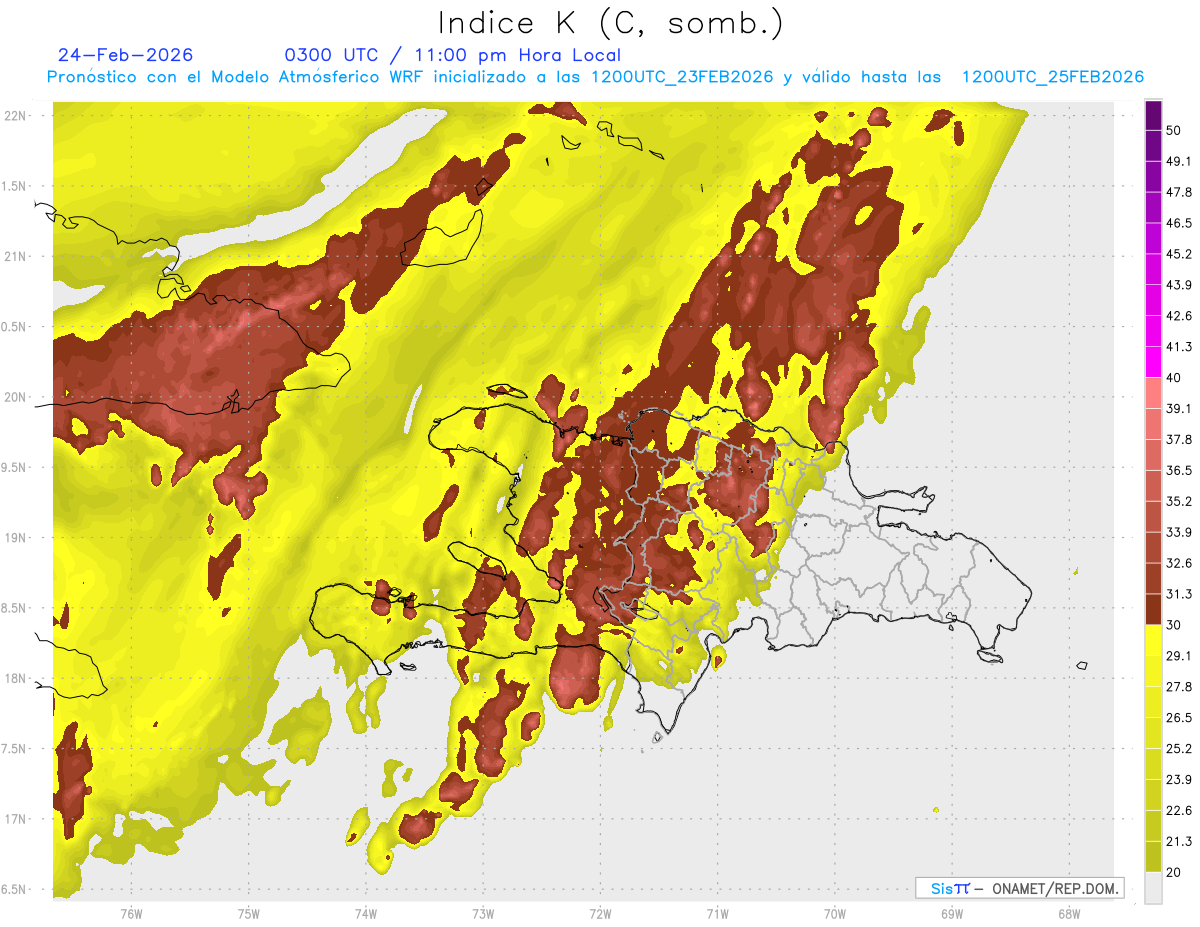Click the "6.5N" latitude axis label
This screenshot has width=1200, height=927.
coord(15,889)
